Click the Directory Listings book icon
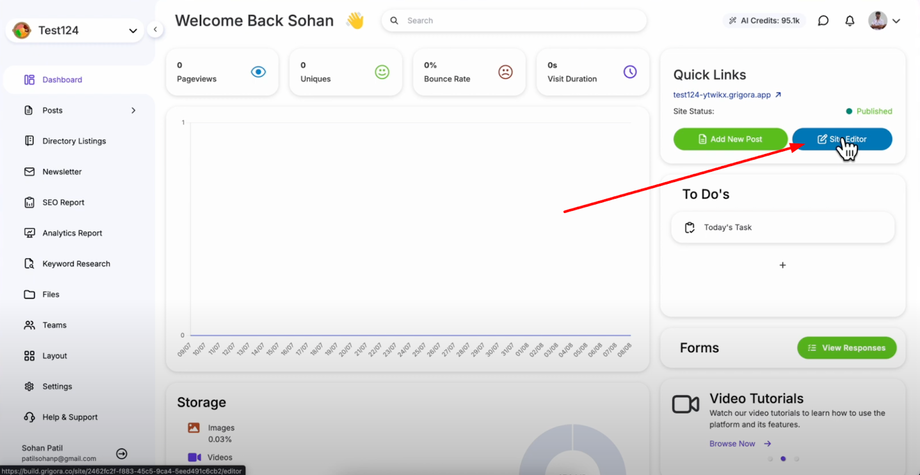Screen dimensions: 920x475 [x=29, y=141]
